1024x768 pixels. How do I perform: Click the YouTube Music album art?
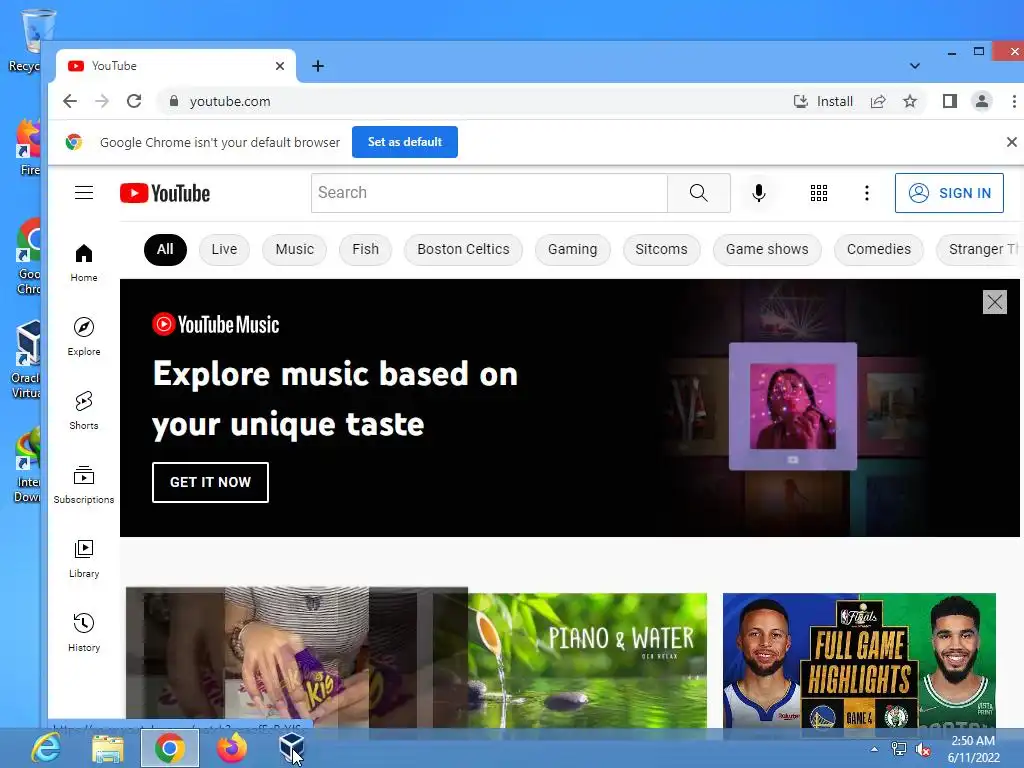pyautogui.click(x=793, y=406)
